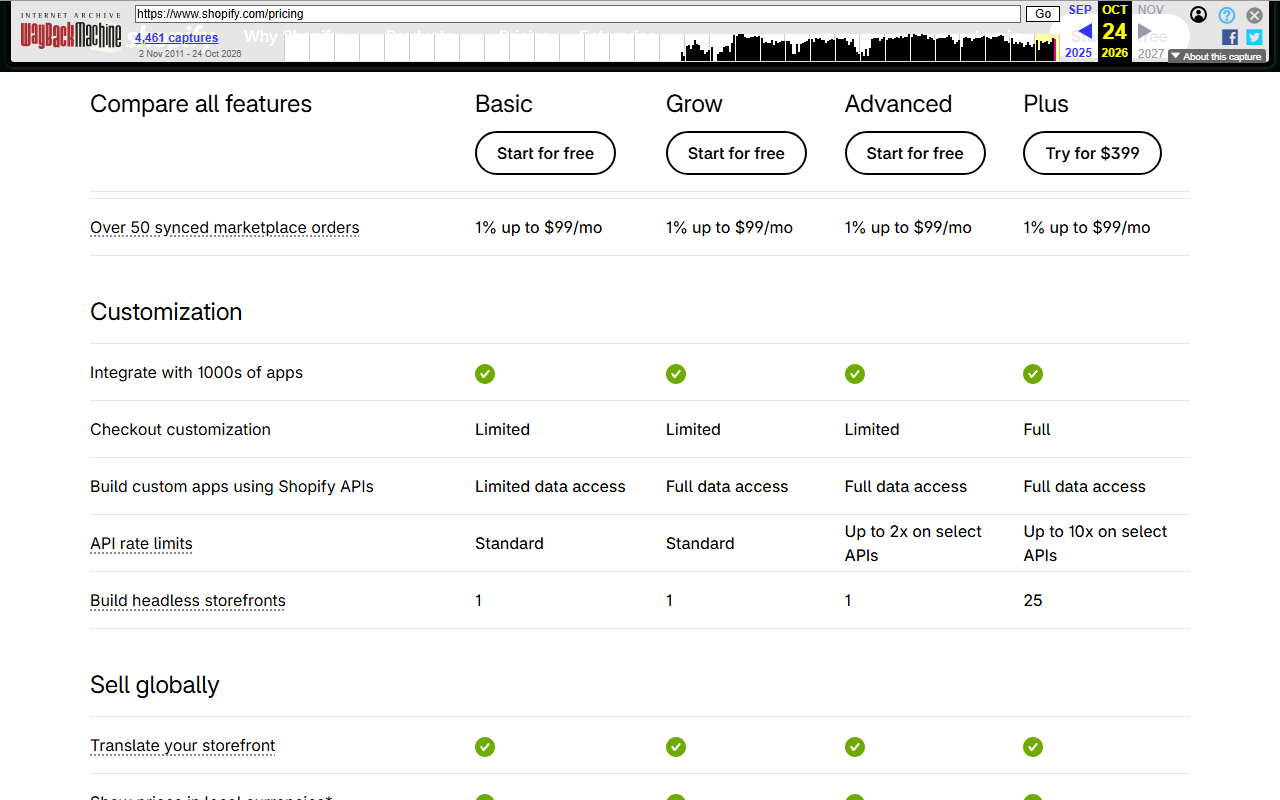Click 'Standard' API rate limit under Grow
Viewport: 1280px width, 800px height.
coord(700,543)
